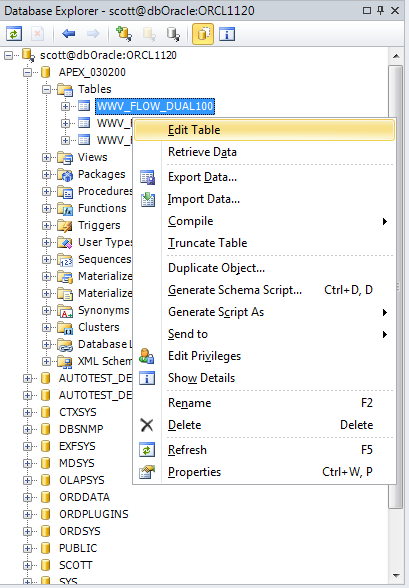The width and height of the screenshot is (409, 588).
Task: Click the APEX_030200 schema cylinder icon
Action: 46,72
